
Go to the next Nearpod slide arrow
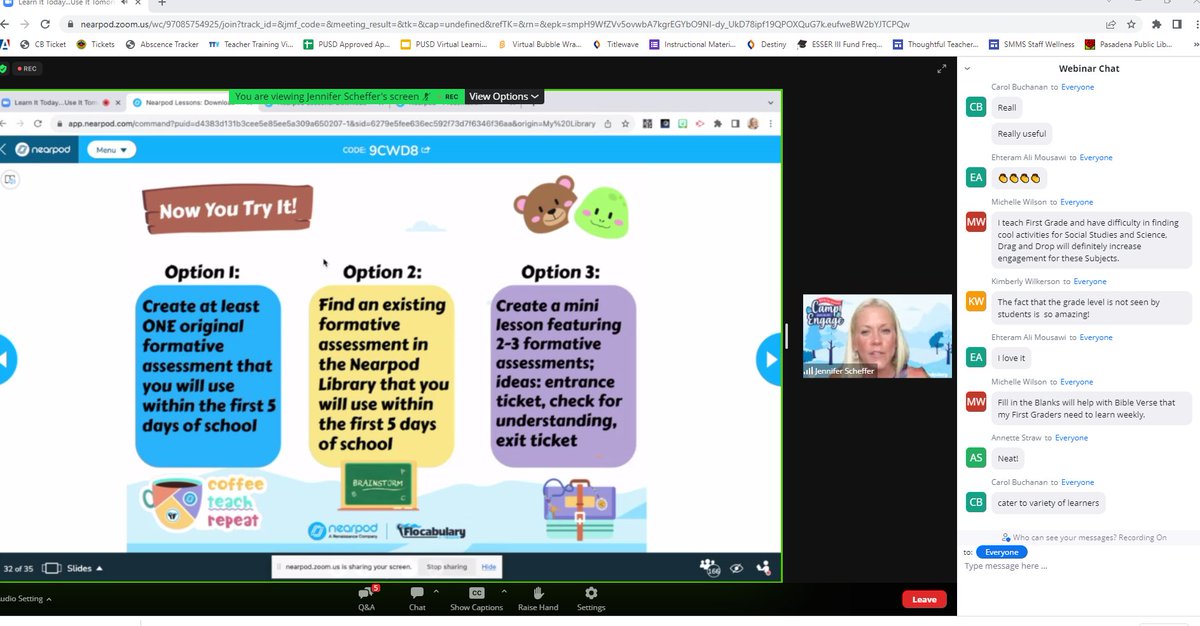tap(769, 360)
